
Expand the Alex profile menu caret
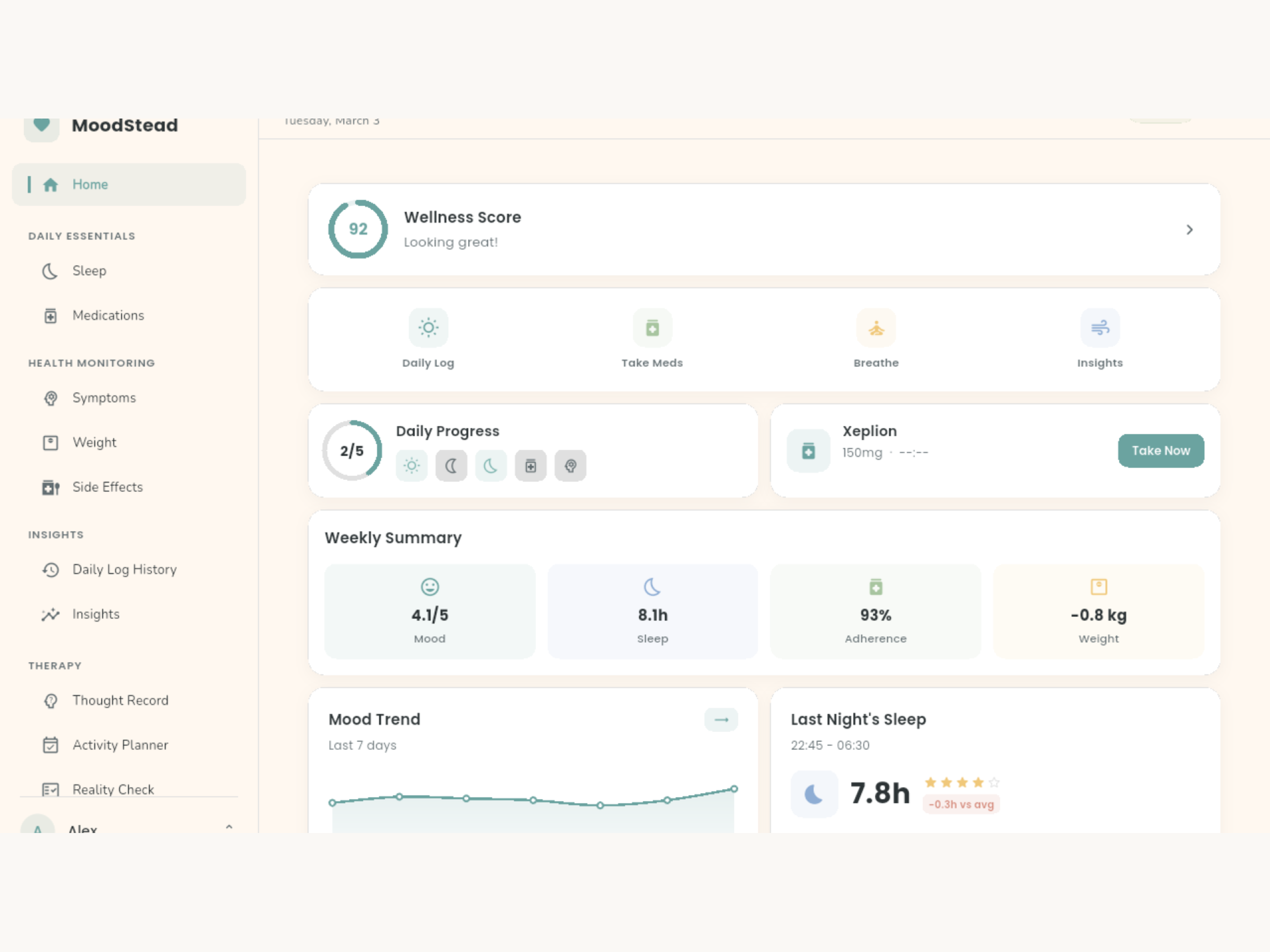point(229,827)
